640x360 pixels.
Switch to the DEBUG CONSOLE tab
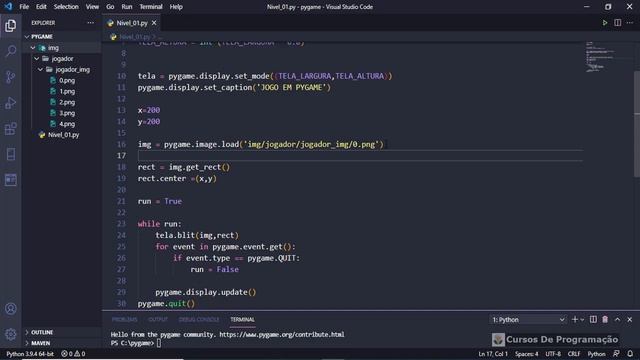coord(199,320)
